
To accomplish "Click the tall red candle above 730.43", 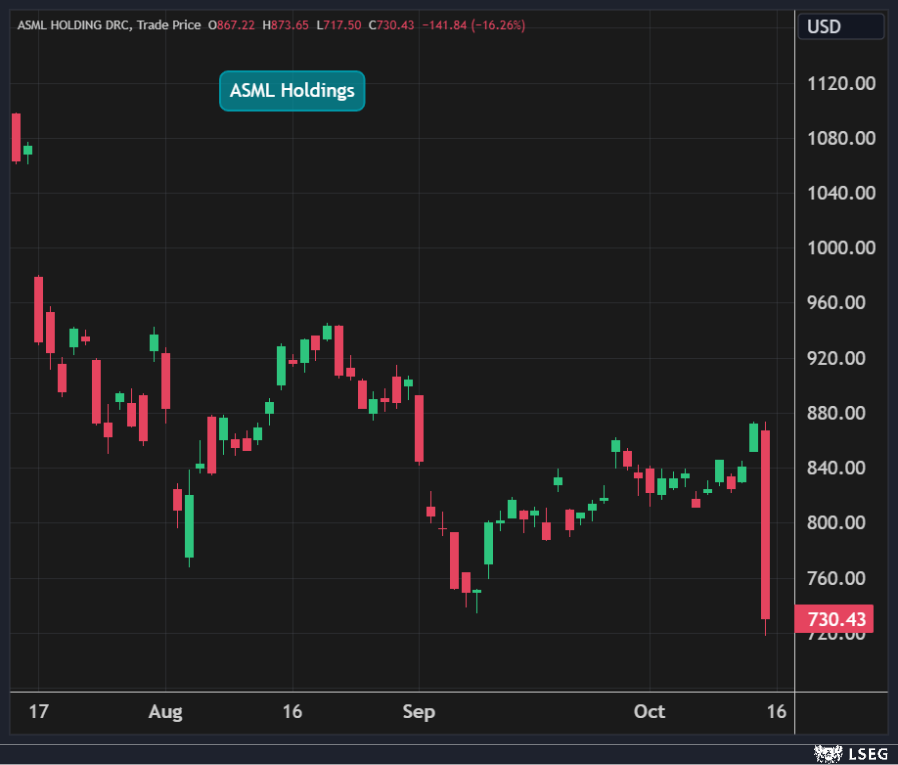I will click(x=765, y=525).
